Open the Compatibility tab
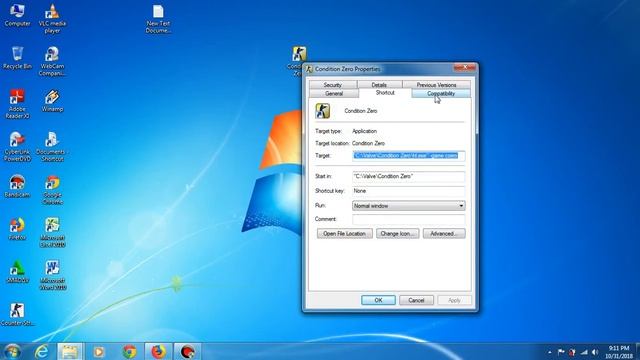The width and height of the screenshot is (640, 360). (x=441, y=93)
